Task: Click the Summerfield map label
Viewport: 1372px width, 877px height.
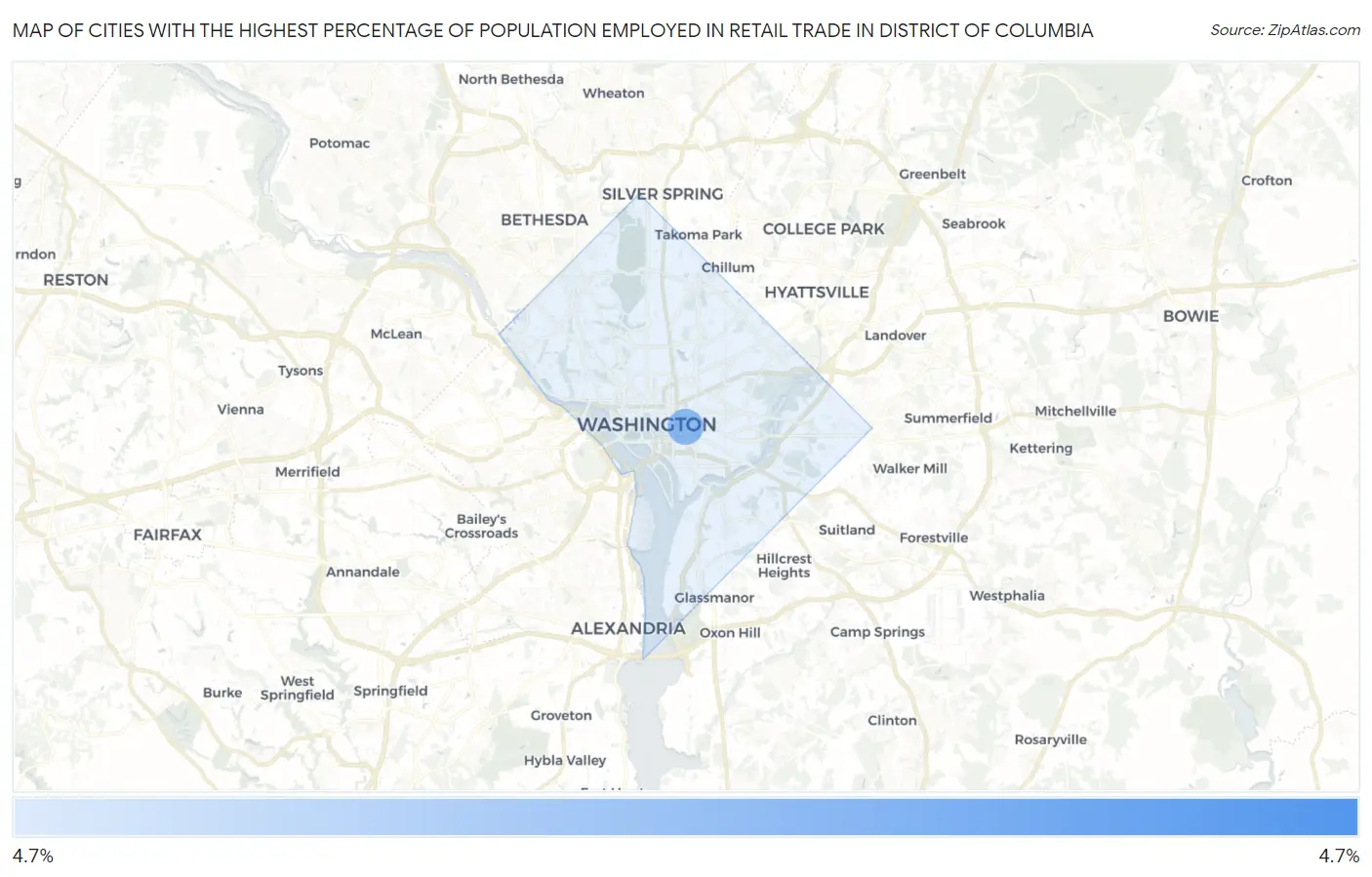Action: [948, 419]
